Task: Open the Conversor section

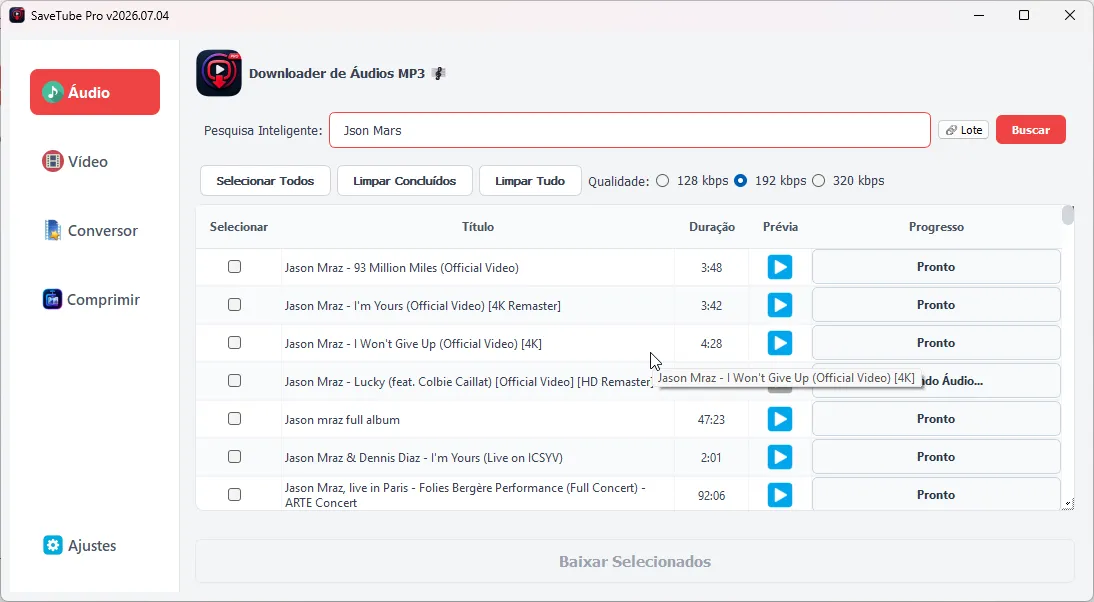Action: [91, 230]
